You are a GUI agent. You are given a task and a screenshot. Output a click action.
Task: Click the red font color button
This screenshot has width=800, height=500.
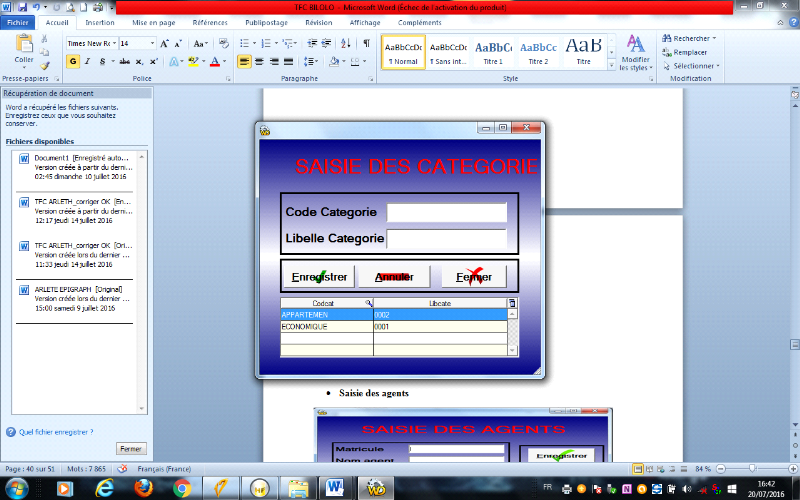coord(215,62)
